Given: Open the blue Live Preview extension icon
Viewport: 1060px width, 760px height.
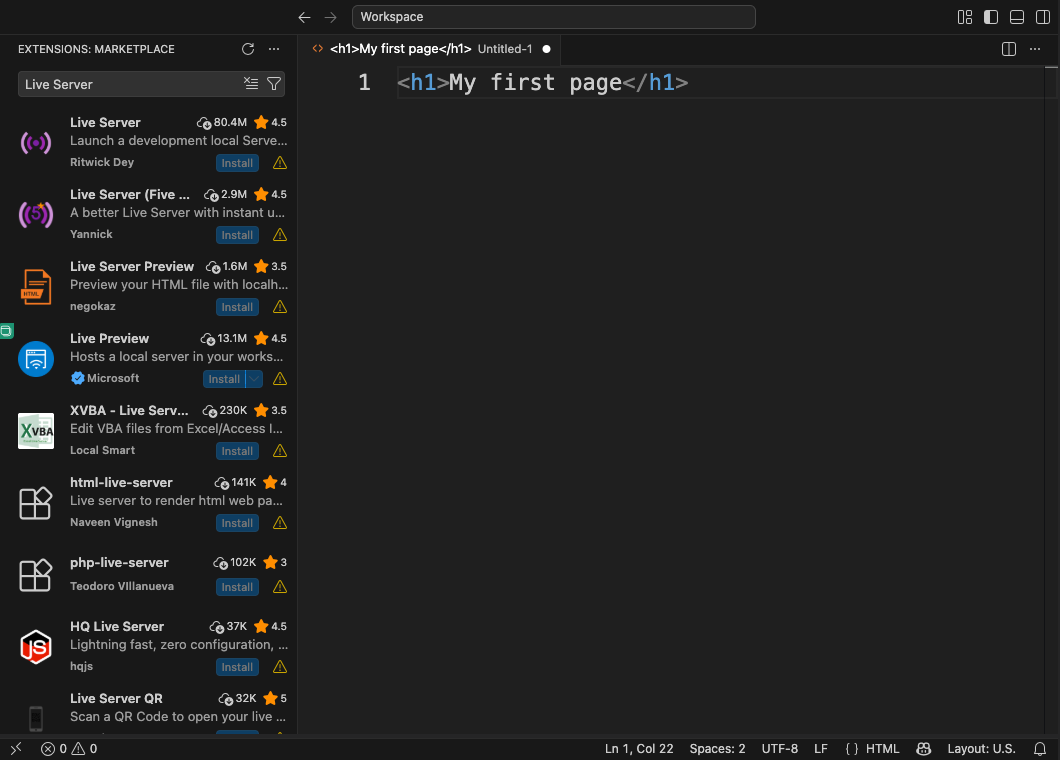Looking at the screenshot, I should pyautogui.click(x=36, y=359).
